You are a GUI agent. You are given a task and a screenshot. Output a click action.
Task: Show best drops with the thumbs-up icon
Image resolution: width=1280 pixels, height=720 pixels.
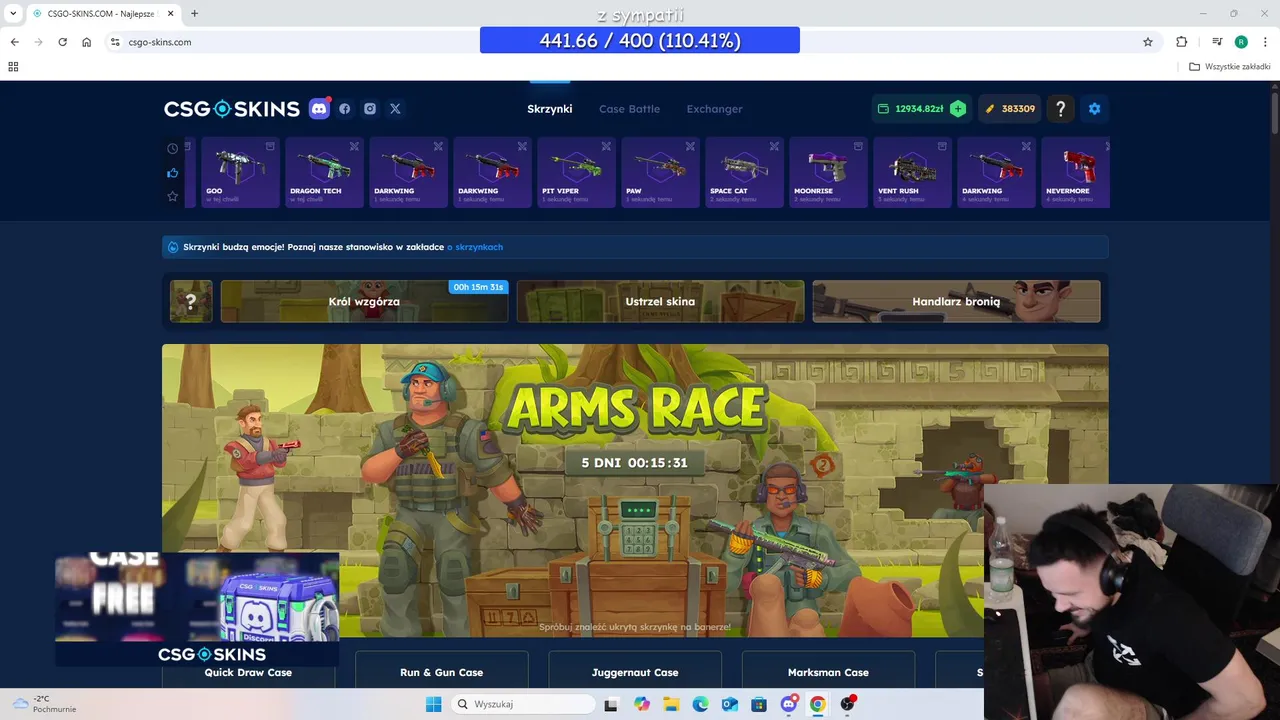(172, 172)
